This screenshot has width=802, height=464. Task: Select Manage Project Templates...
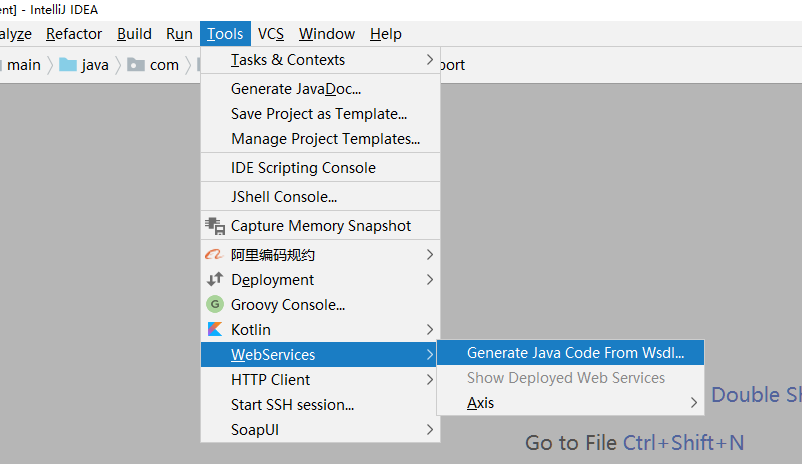click(320, 139)
